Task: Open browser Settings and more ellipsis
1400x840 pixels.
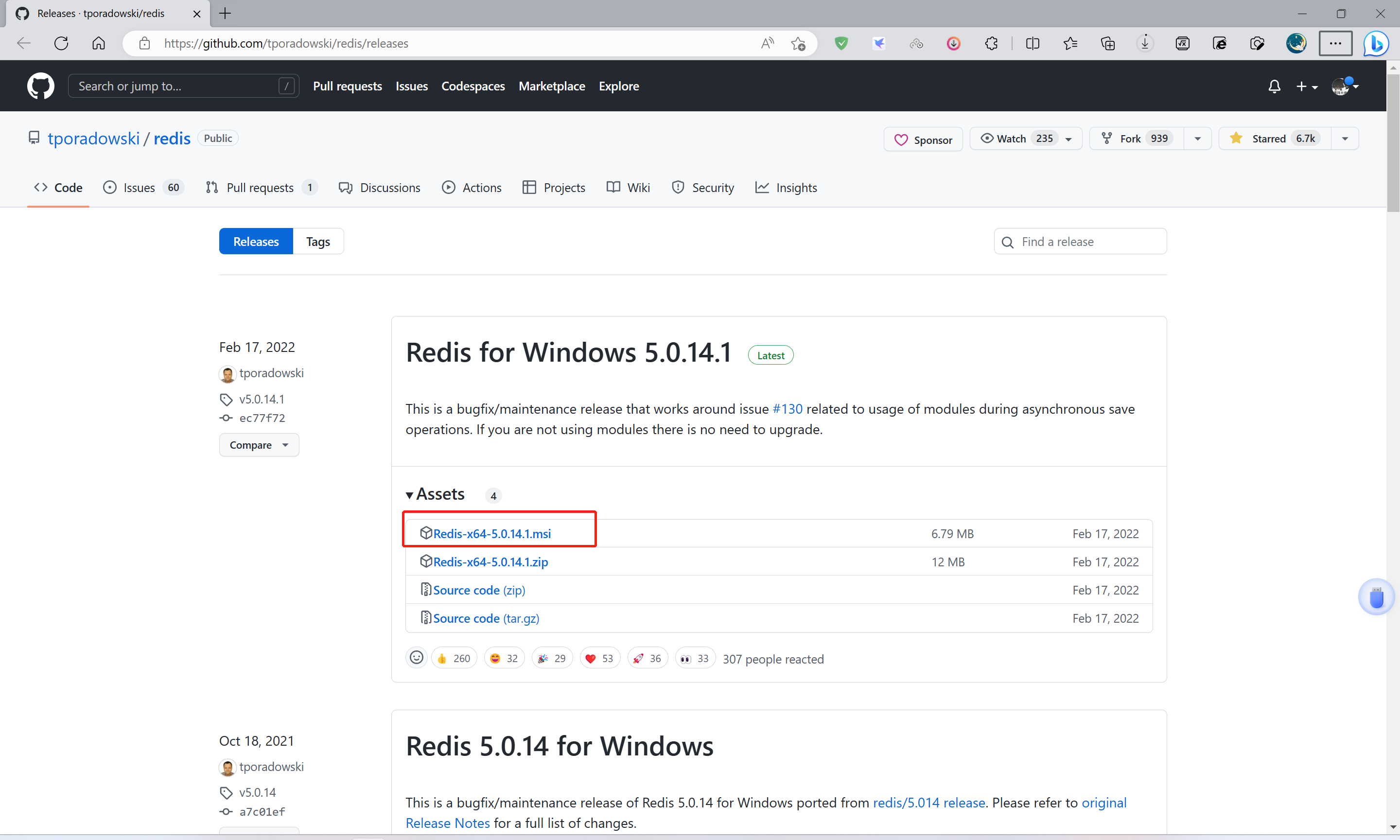Action: 1335,43
